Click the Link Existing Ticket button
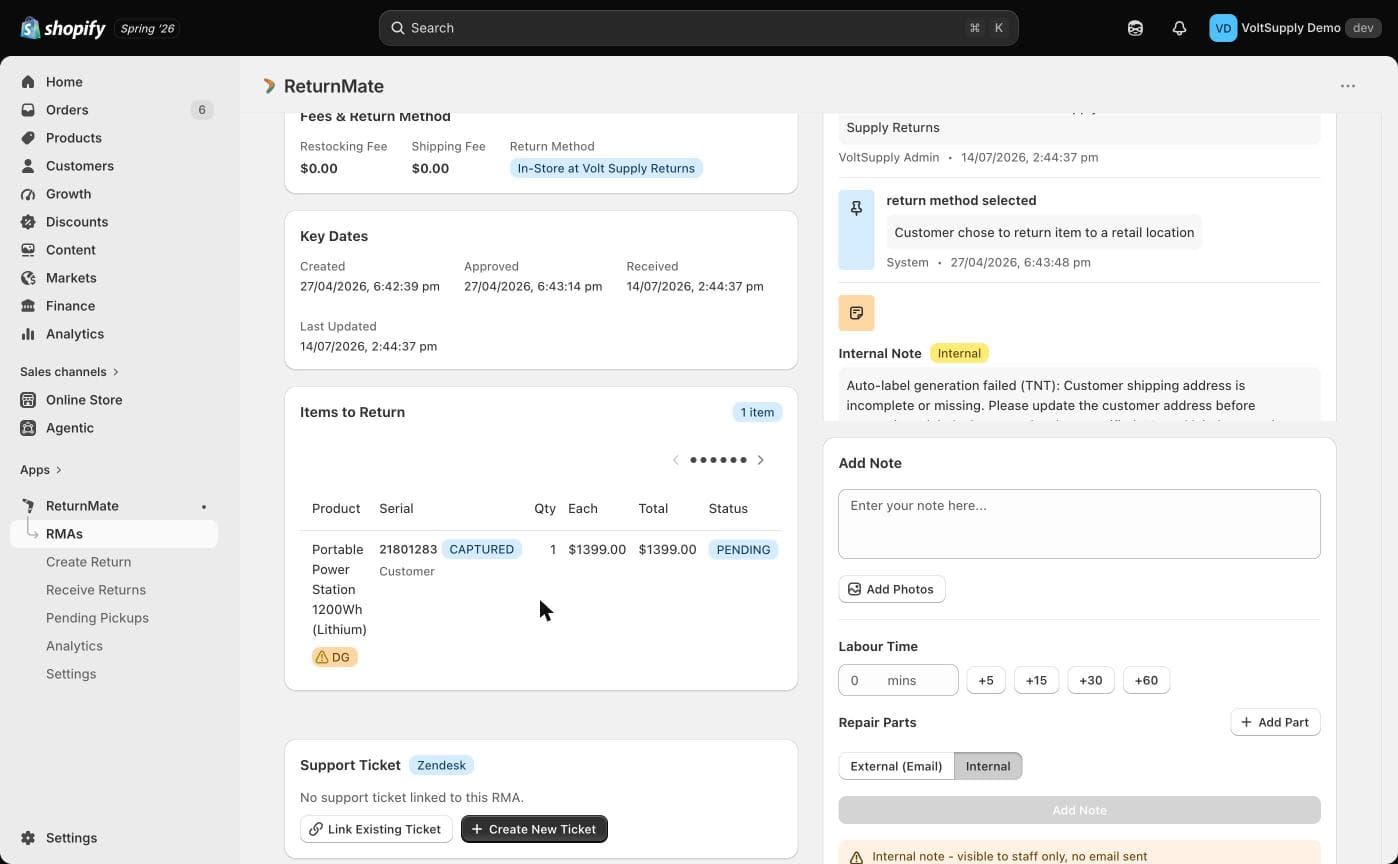Image resolution: width=1398 pixels, height=864 pixels. click(x=376, y=829)
